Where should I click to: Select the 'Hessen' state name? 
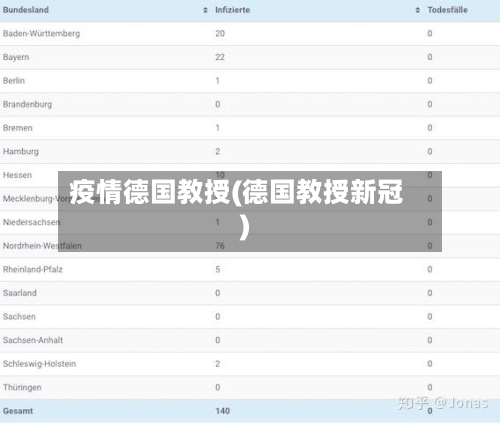pos(17,175)
